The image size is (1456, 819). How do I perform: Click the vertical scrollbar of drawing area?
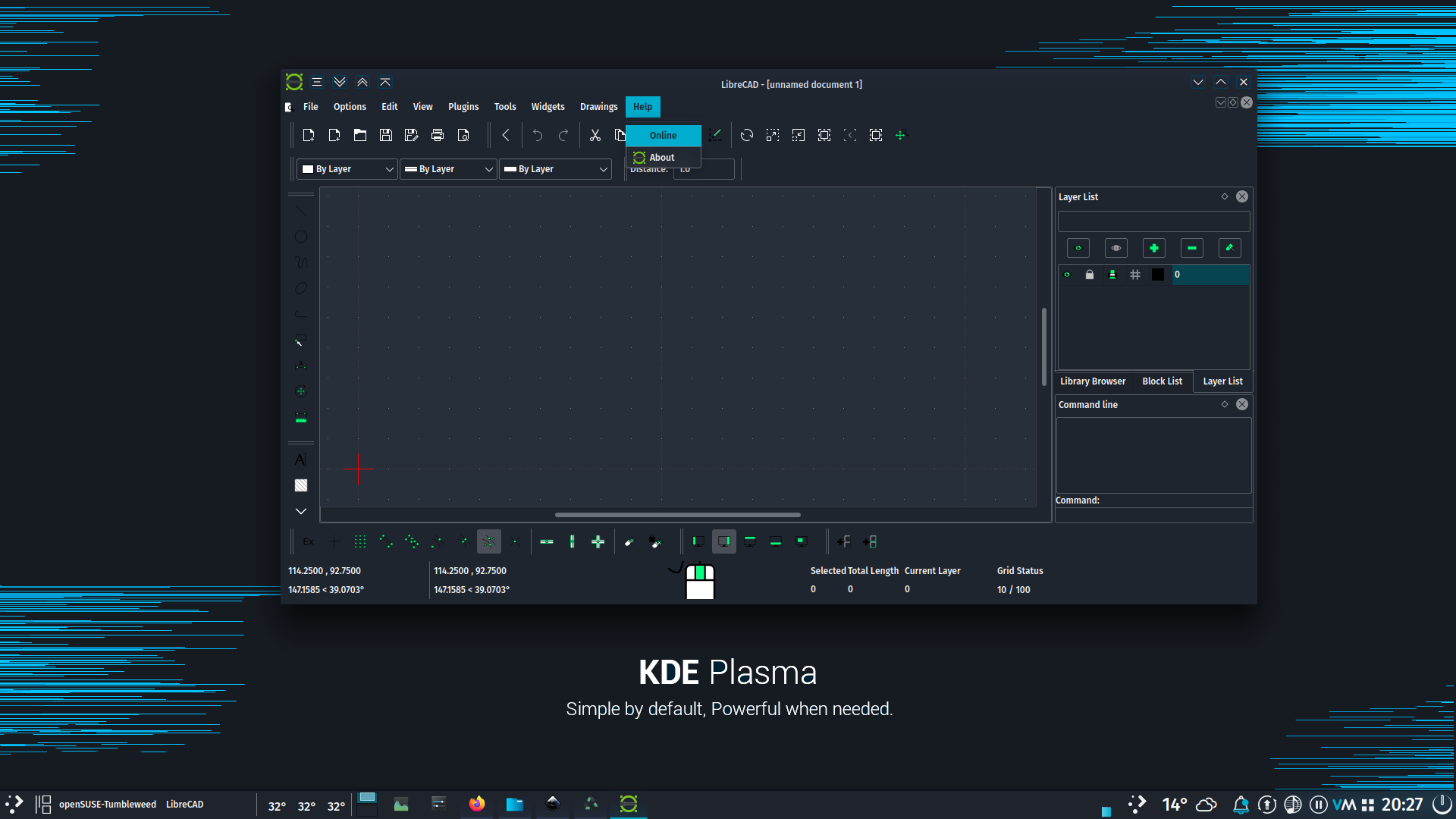click(1044, 347)
